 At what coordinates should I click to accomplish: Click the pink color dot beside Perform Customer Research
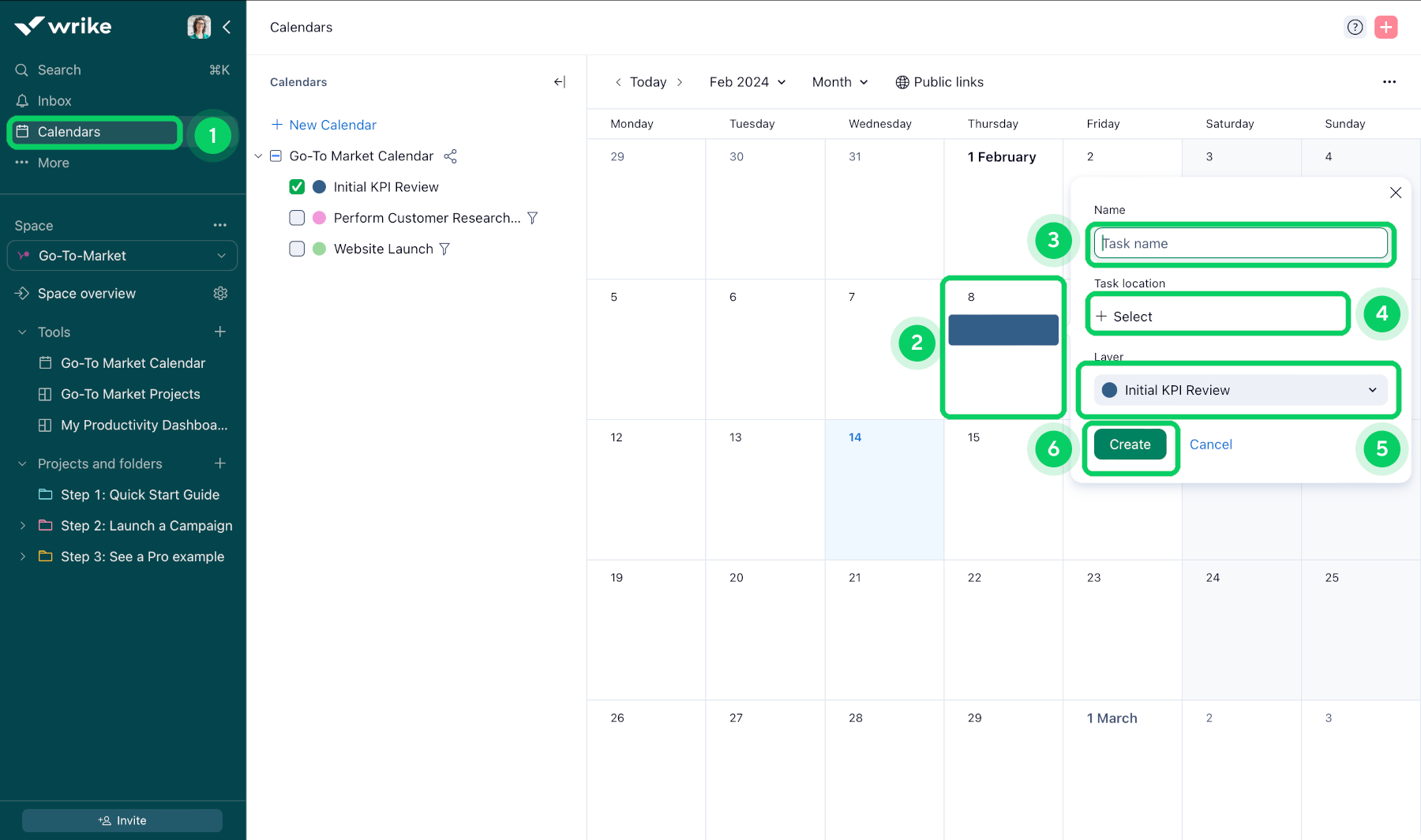318,218
